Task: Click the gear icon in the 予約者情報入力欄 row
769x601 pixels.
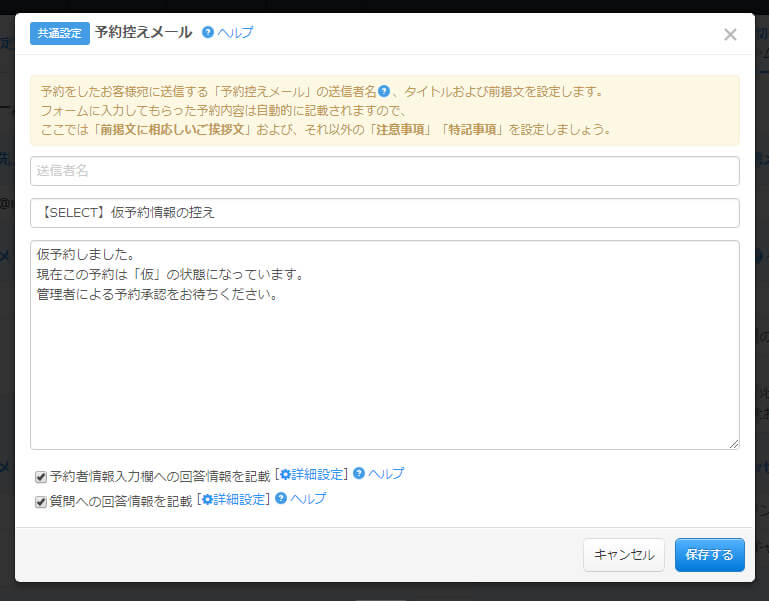Action: click(x=285, y=474)
